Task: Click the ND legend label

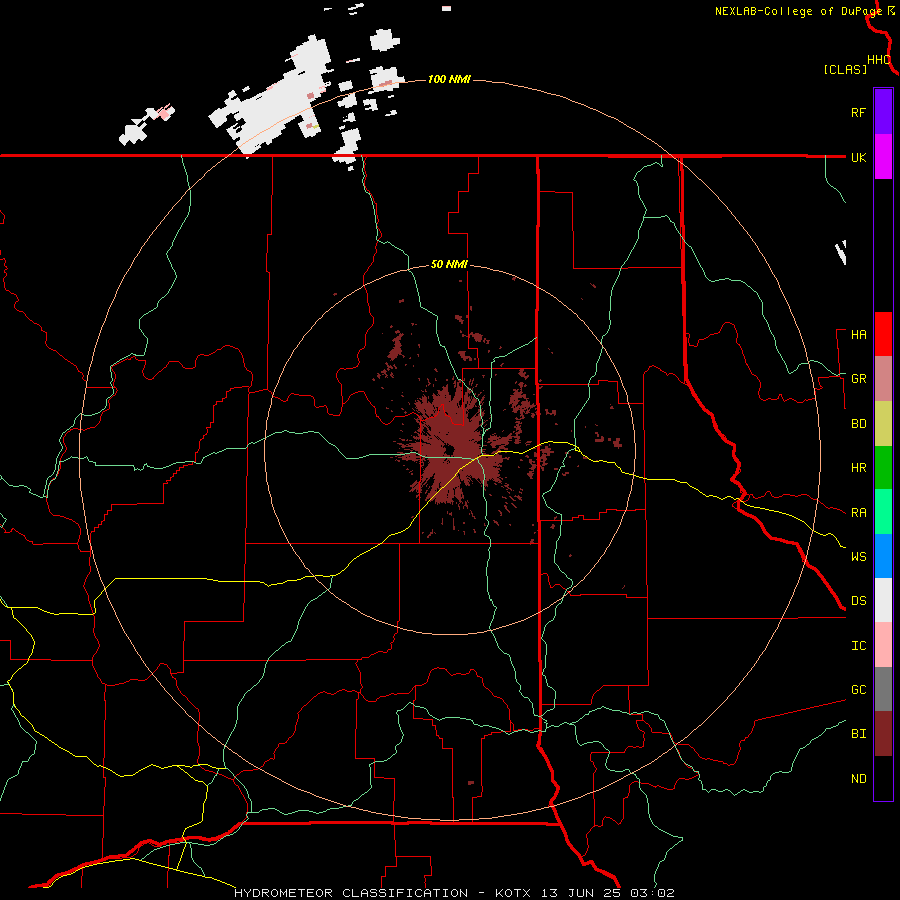Action: [x=858, y=779]
